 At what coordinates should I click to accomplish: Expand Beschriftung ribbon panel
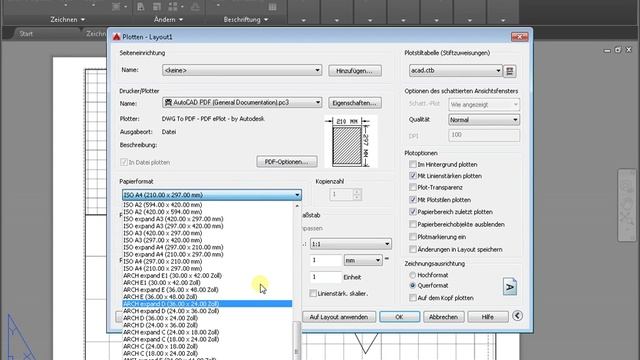246,20
